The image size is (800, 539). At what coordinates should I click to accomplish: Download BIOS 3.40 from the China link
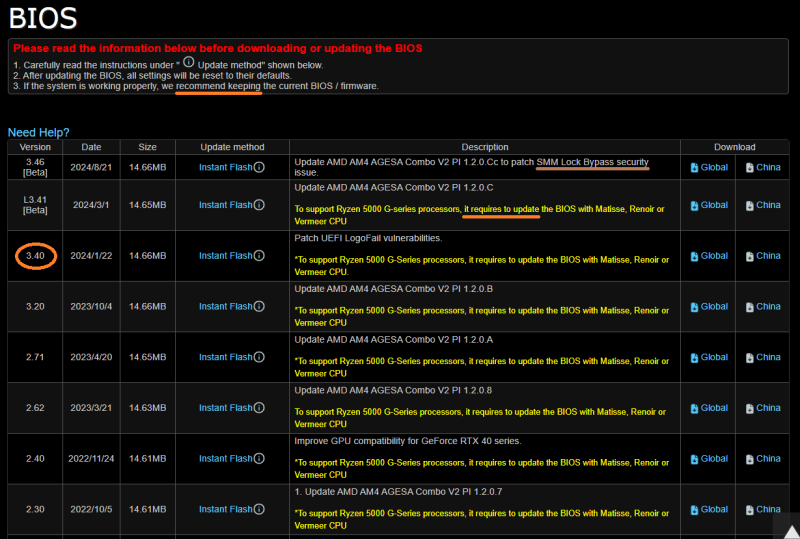(768, 255)
